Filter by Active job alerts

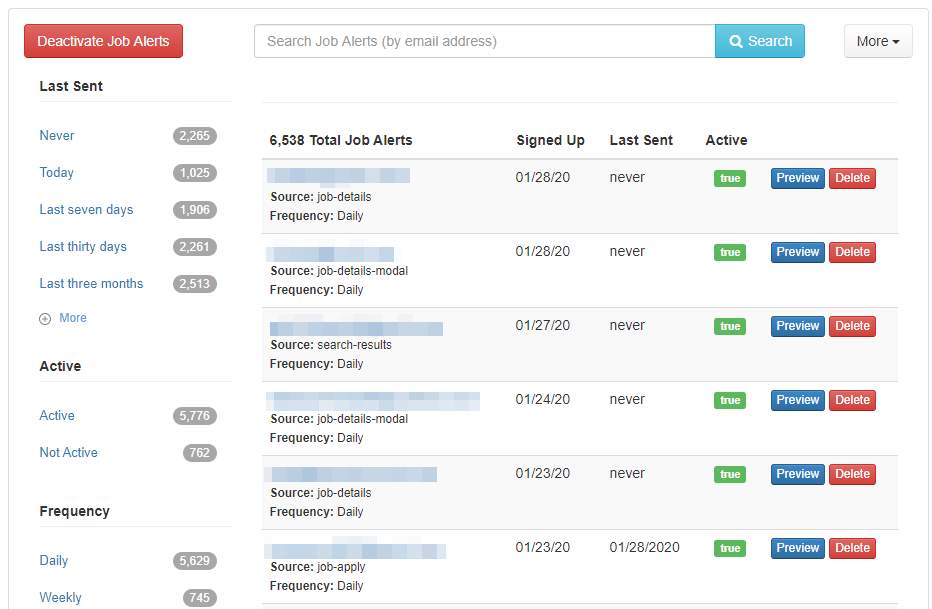click(x=57, y=415)
